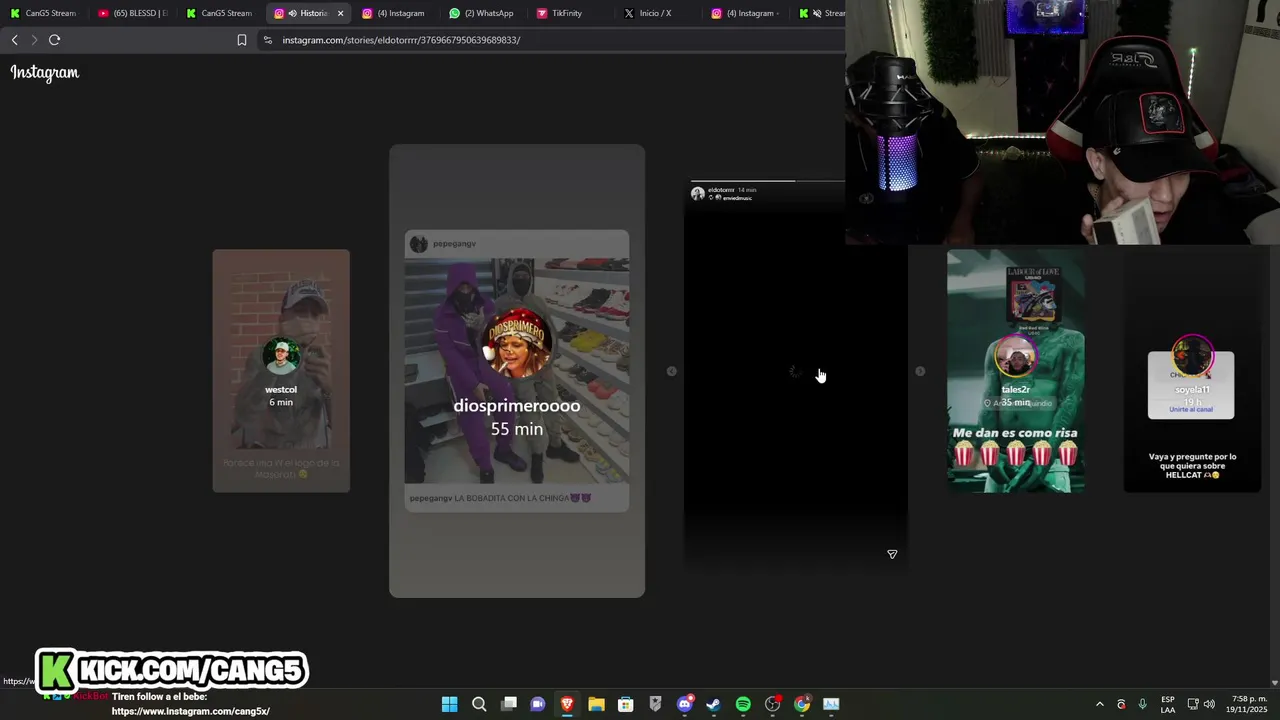The image size is (1280, 720).
Task: Open the soyela11 story thumbnail
Action: click(1191, 371)
